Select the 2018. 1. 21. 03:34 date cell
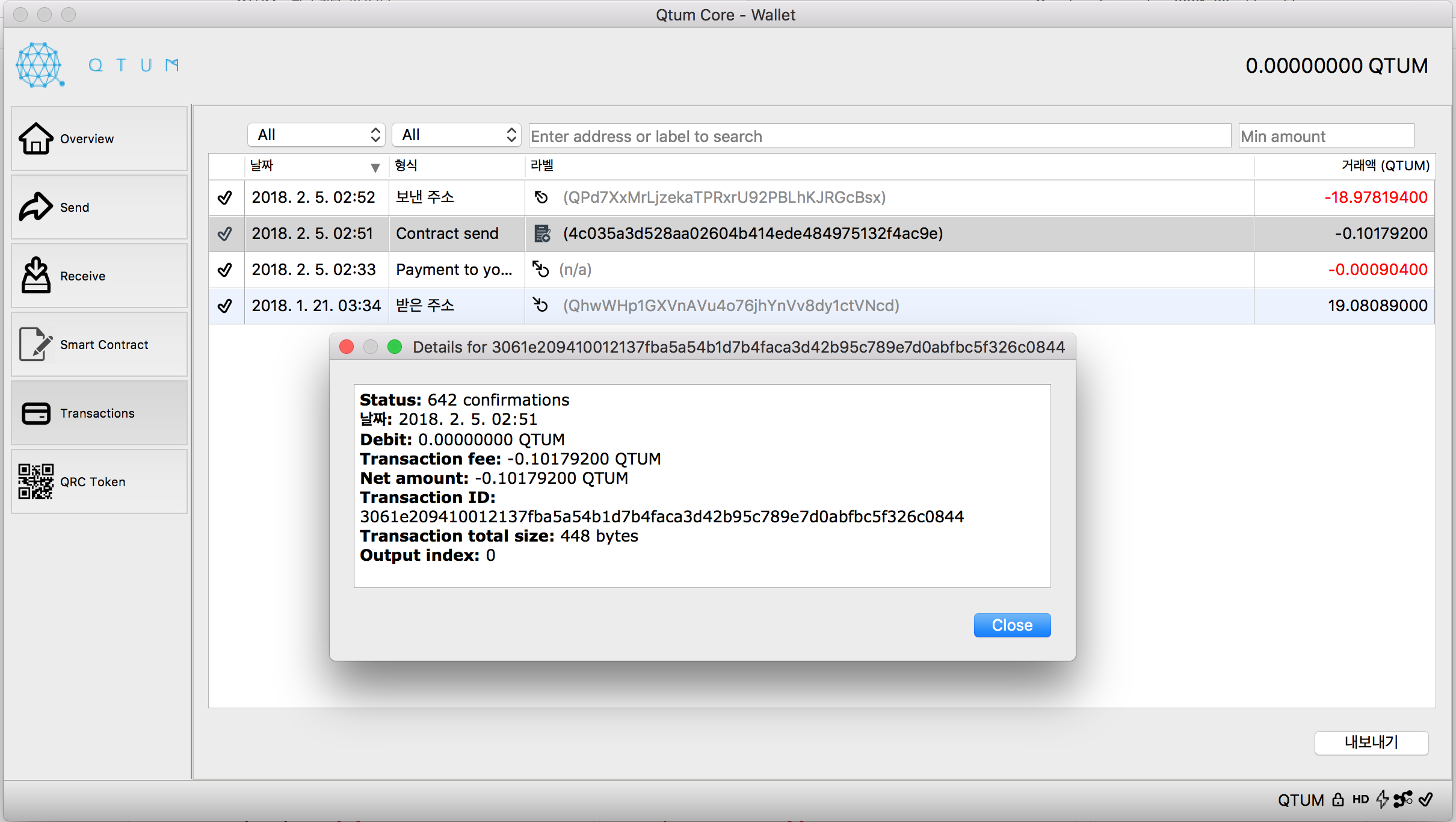Screen dimensions: 1456x822 316,306
